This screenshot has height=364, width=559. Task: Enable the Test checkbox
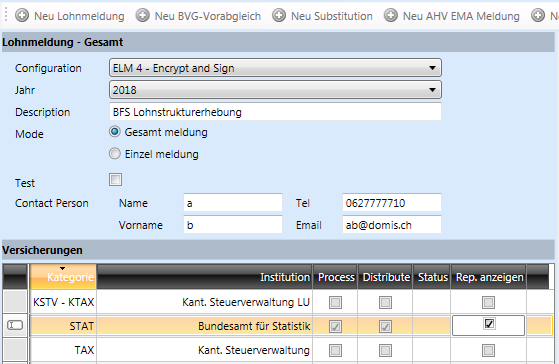116,180
